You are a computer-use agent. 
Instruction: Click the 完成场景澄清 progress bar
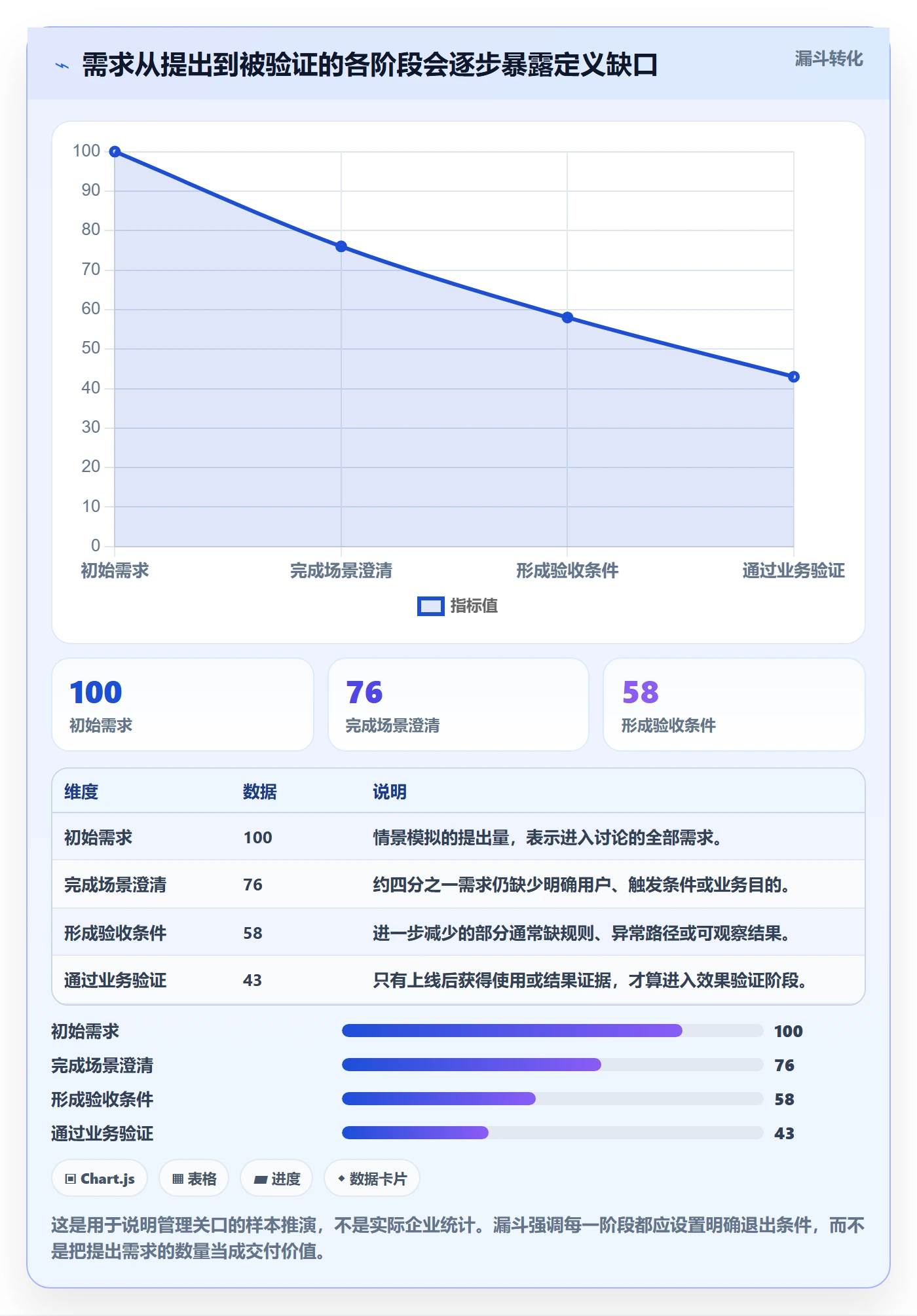(x=552, y=1065)
